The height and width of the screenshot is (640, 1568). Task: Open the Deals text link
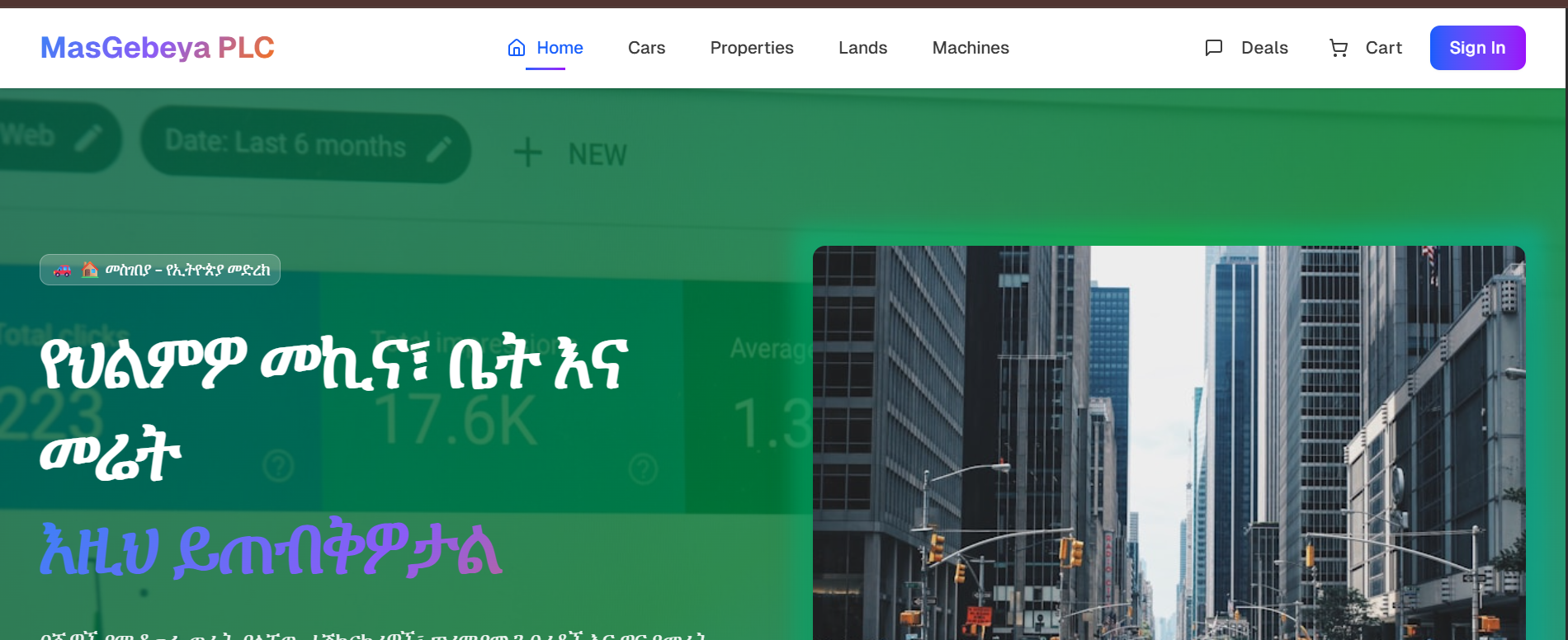tap(1263, 48)
